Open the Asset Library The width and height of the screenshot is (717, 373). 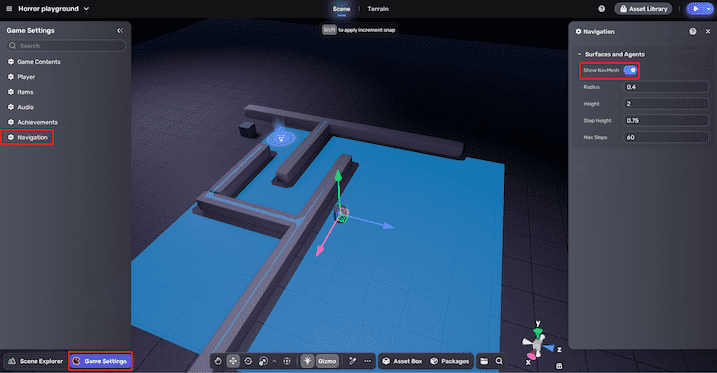coord(643,9)
